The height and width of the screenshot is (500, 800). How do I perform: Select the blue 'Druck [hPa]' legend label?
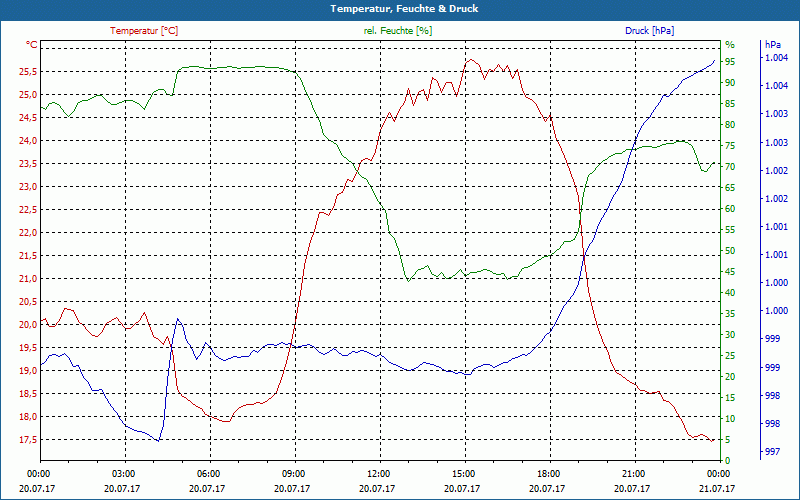649,31
